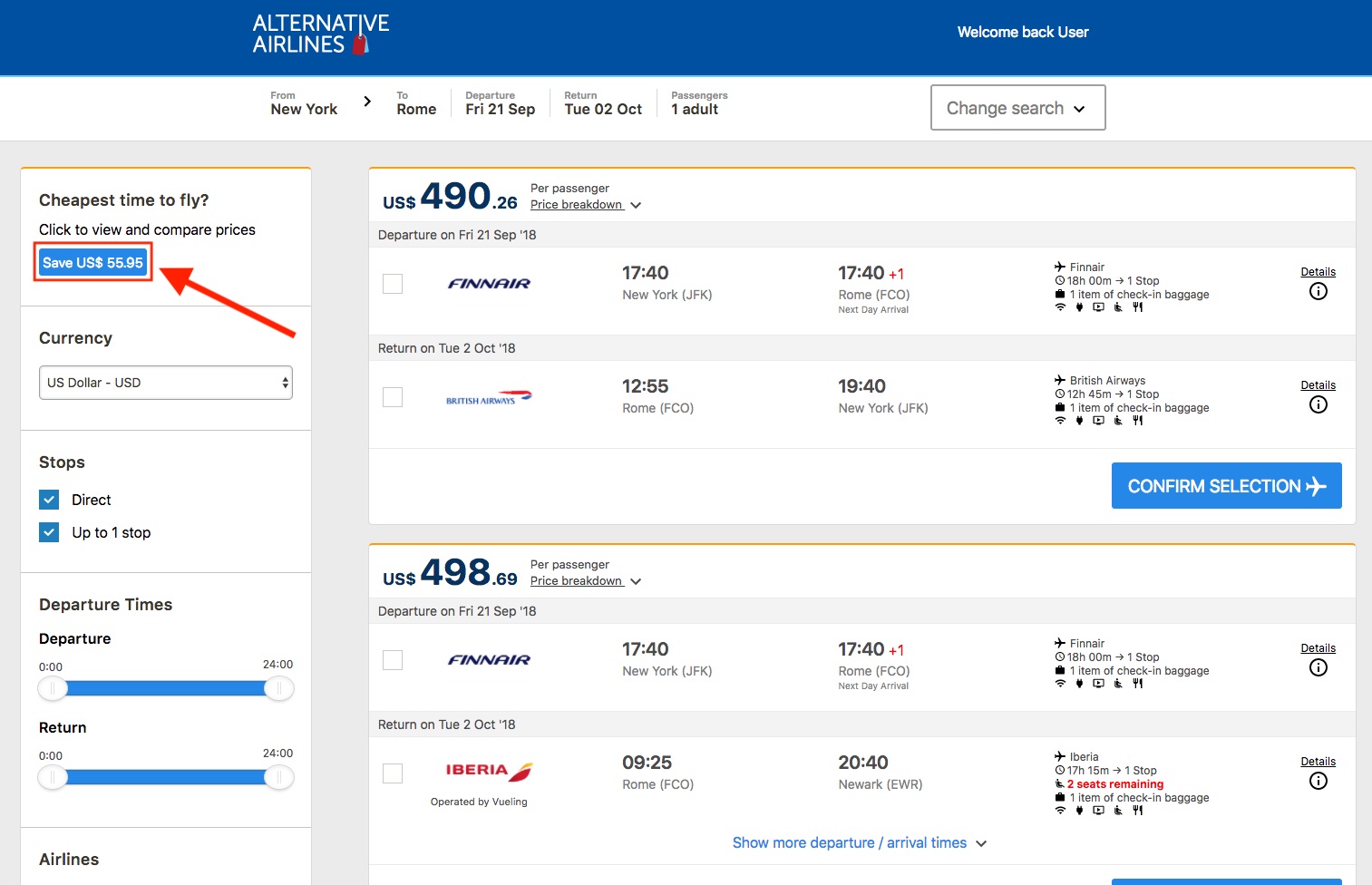This screenshot has height=885, width=1372.
Task: Click Save US$ 55.95 button
Action: coord(92,263)
